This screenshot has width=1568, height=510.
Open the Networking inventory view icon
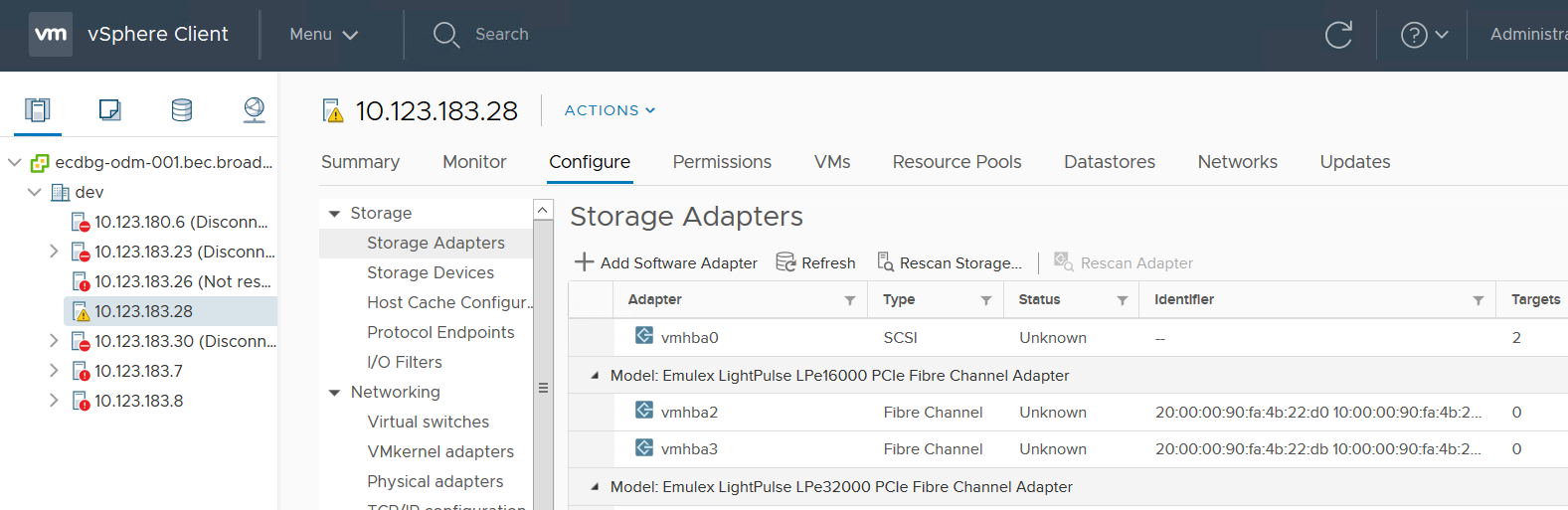pos(254,109)
